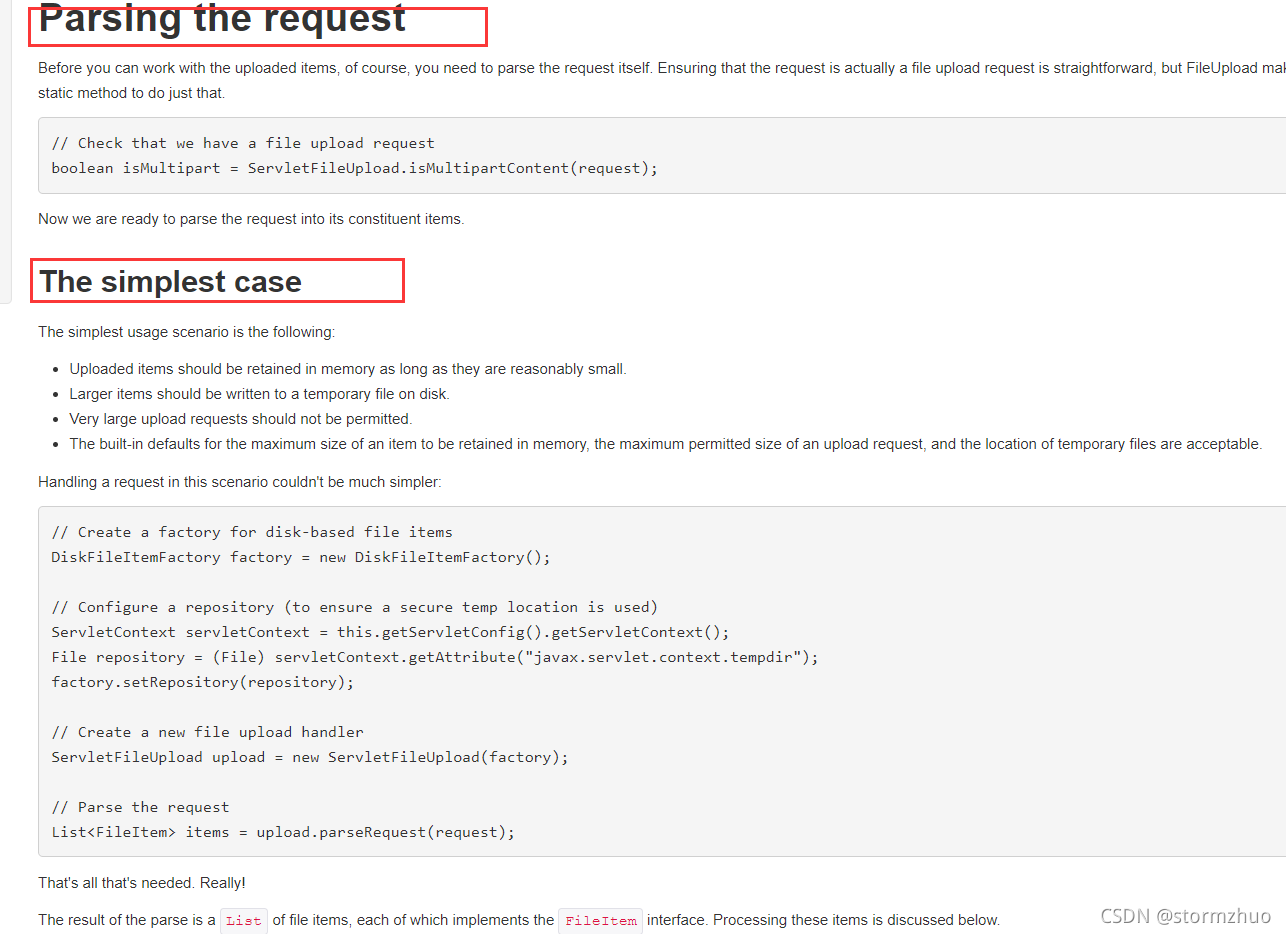Screen dimensions: 1286x934
Task: Click the inline 'FileItem' code label
Action: (600, 920)
